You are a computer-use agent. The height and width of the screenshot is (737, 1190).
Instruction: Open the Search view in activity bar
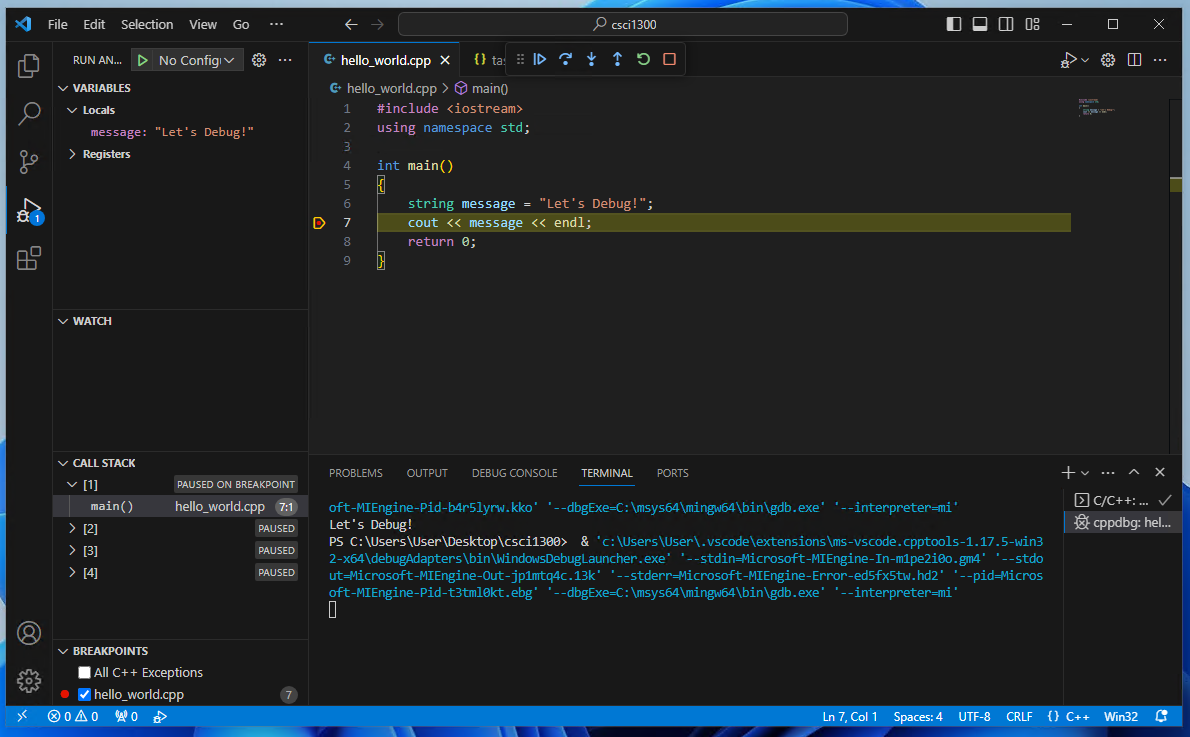[x=29, y=114]
